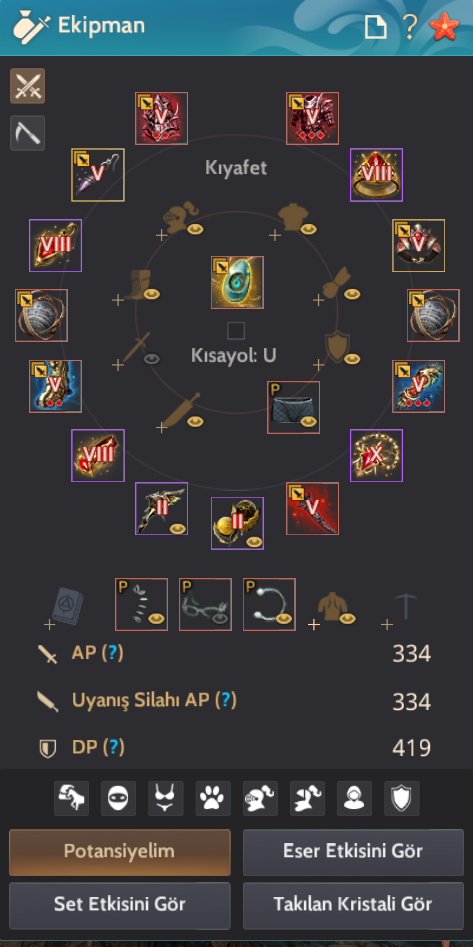Toggle underwear display icon in bottom row
Viewport: 473px width, 947px height.
(166, 798)
